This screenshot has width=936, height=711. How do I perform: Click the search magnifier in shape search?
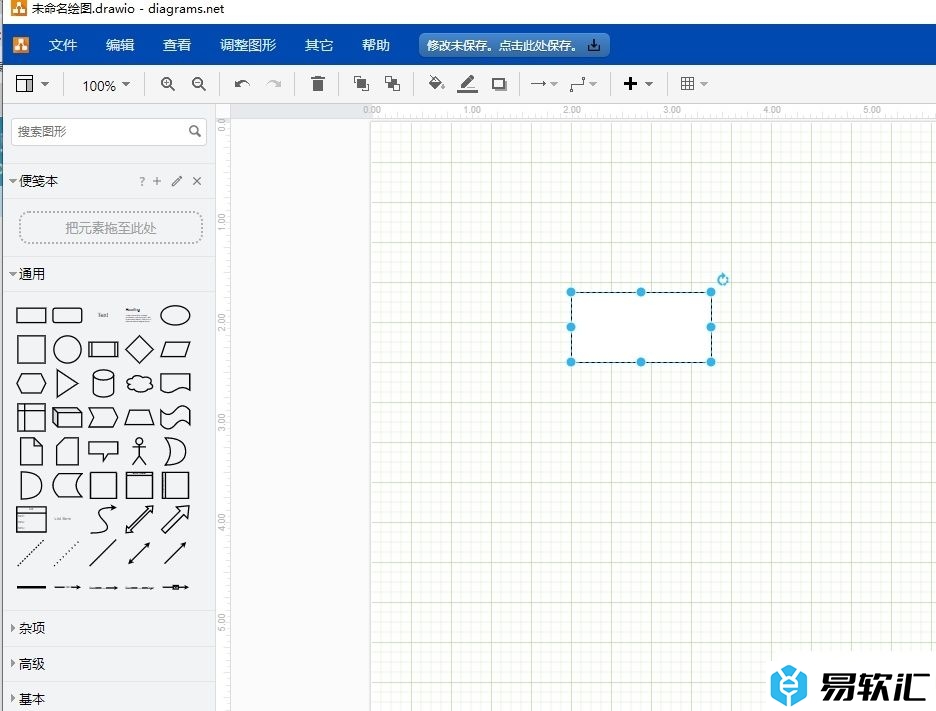(195, 131)
